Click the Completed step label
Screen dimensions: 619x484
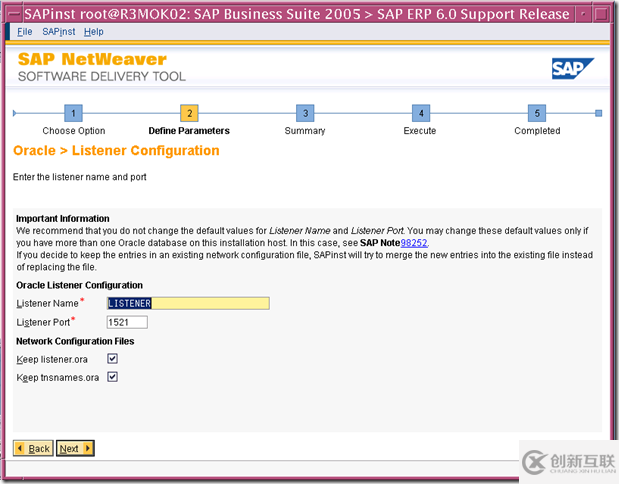[537, 131]
